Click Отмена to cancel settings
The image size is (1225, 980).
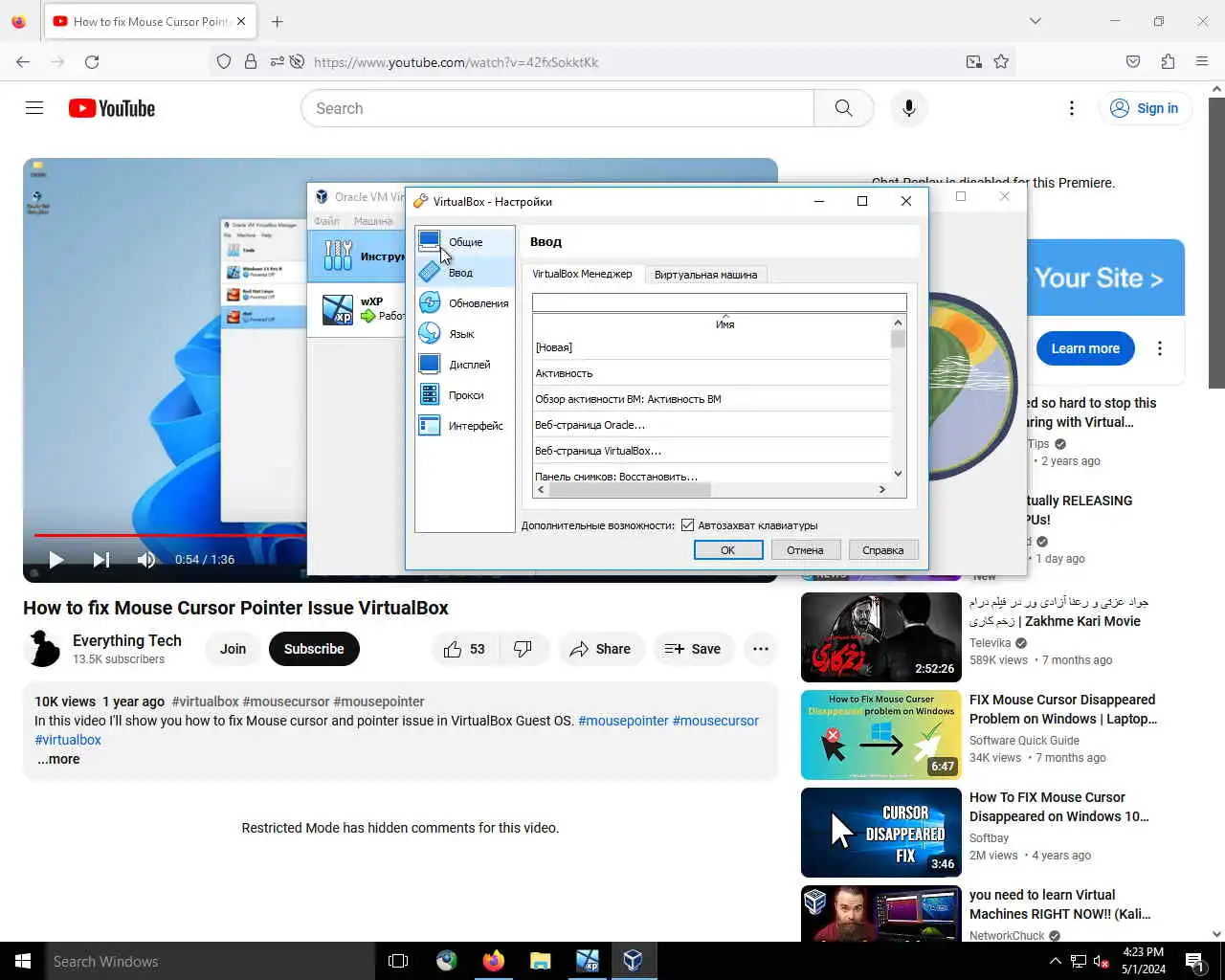pyautogui.click(x=805, y=550)
